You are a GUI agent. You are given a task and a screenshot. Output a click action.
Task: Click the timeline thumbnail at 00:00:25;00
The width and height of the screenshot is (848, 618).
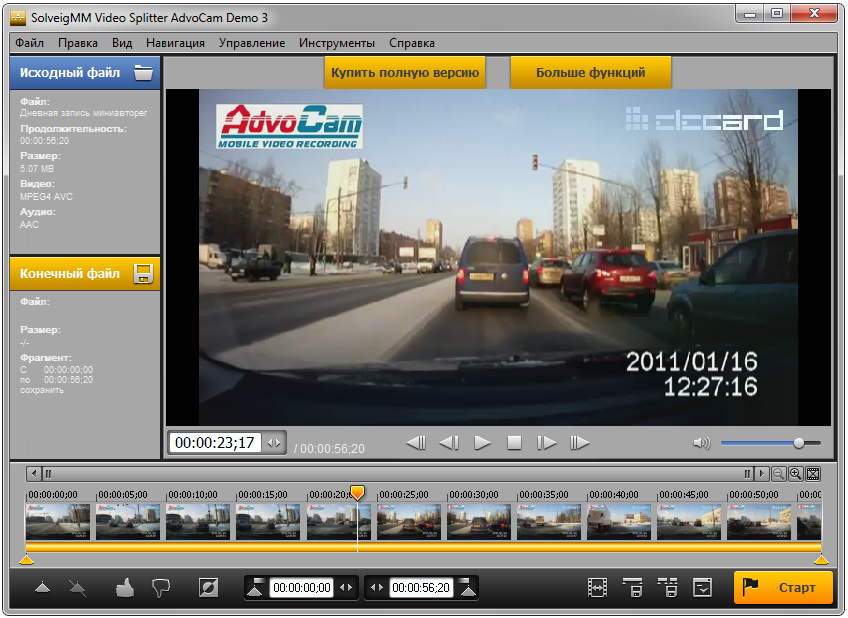409,522
